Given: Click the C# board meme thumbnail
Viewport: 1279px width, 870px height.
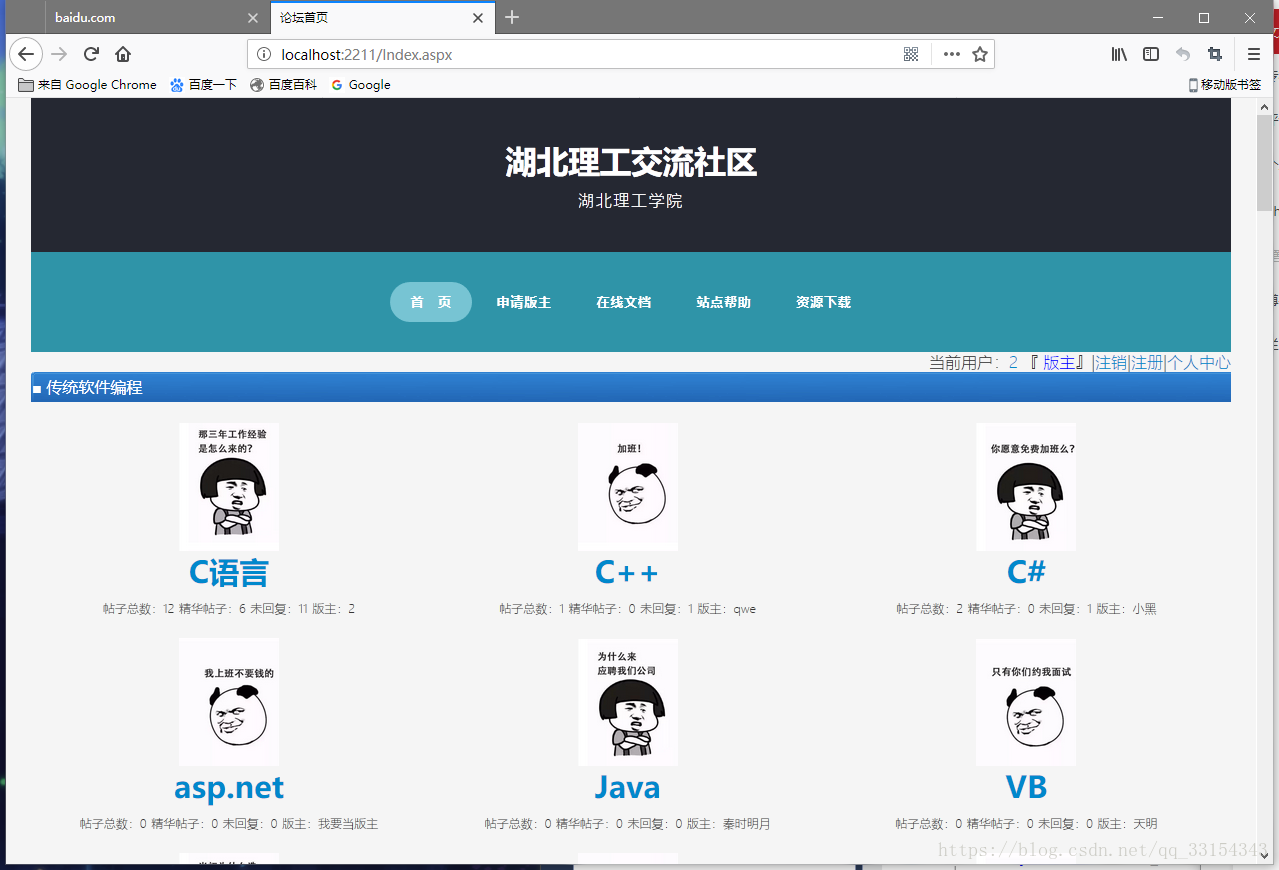Looking at the screenshot, I should click(1026, 486).
